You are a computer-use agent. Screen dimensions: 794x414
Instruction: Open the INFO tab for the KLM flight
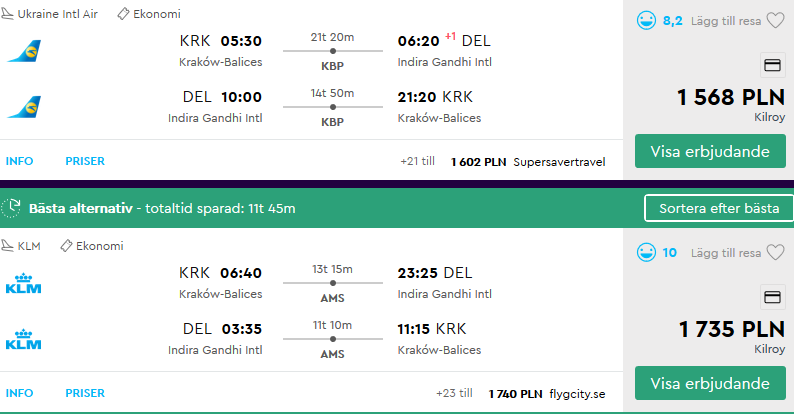pos(19,393)
